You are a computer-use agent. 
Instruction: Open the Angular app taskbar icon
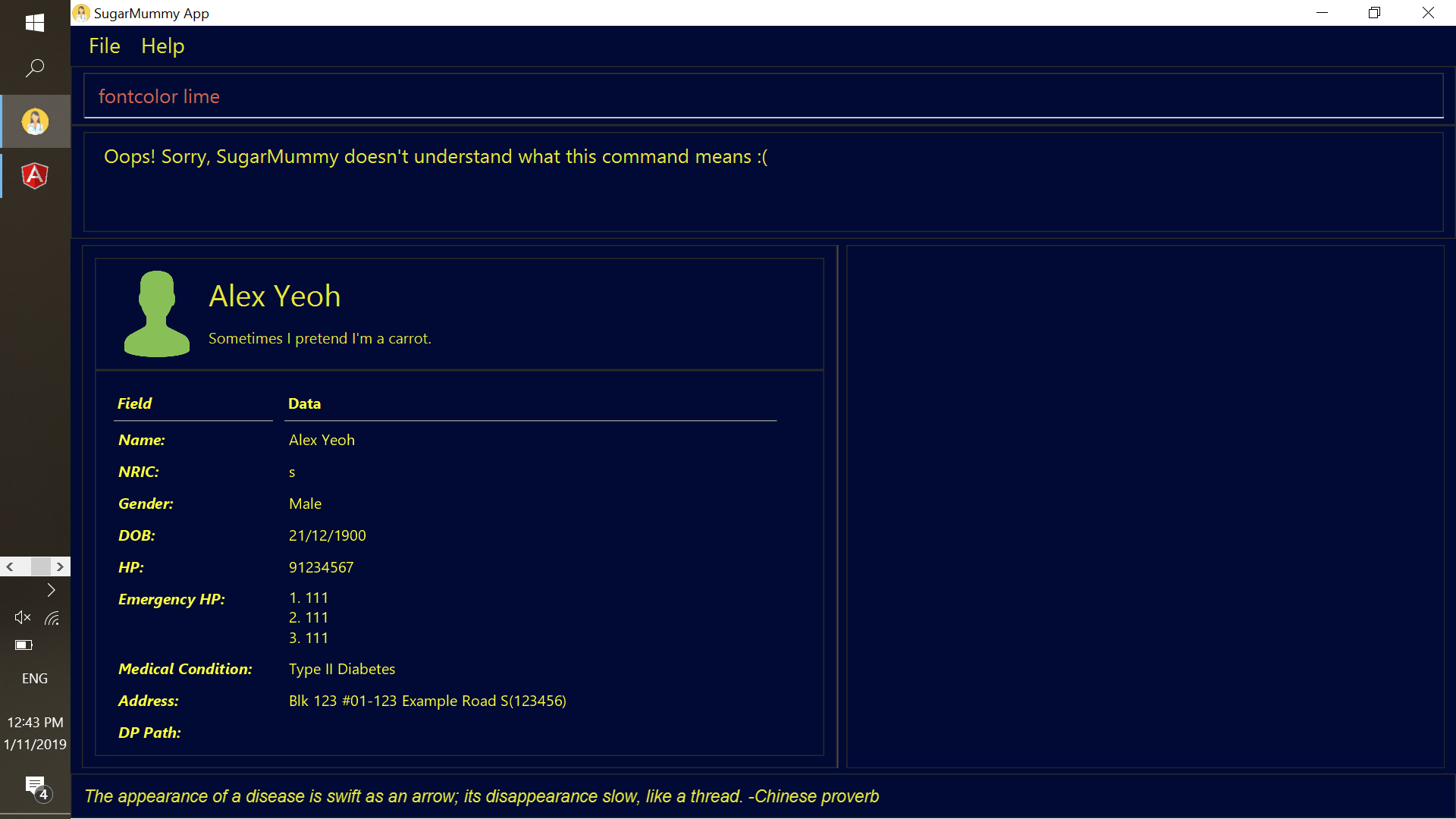tap(35, 176)
